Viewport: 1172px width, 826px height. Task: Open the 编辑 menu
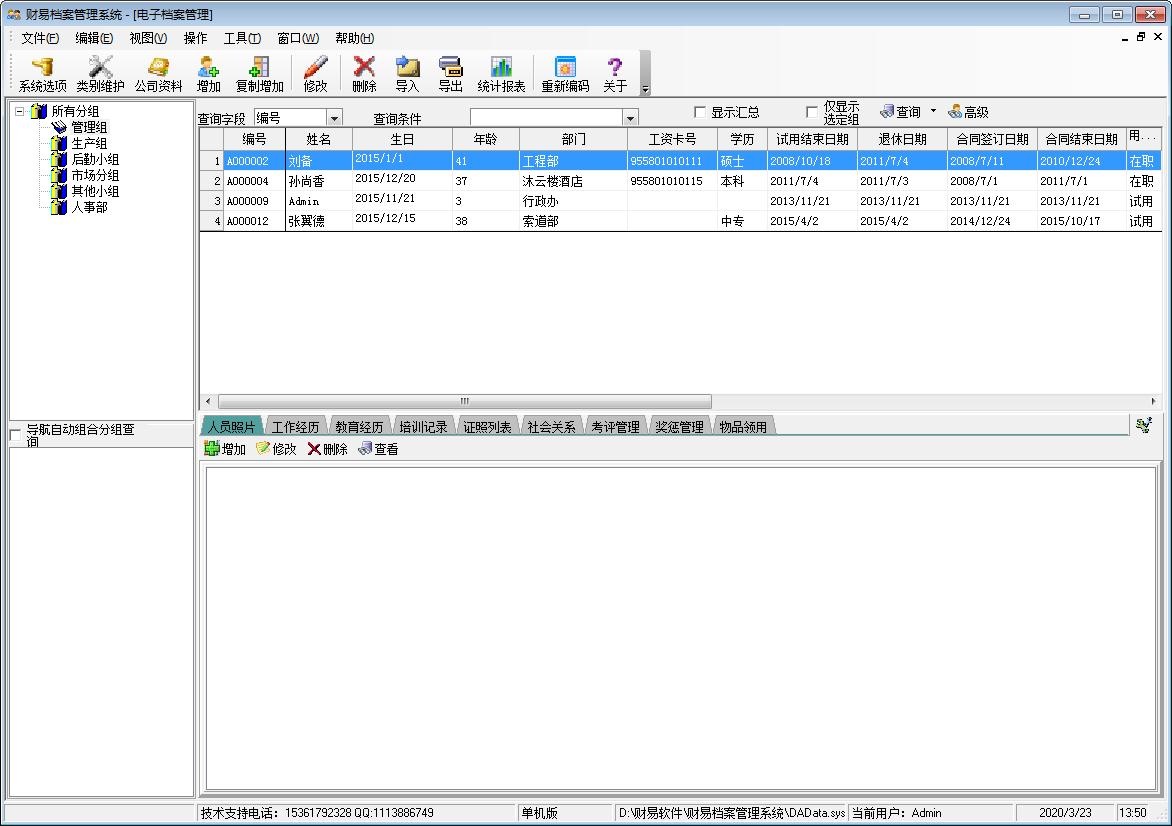point(94,38)
